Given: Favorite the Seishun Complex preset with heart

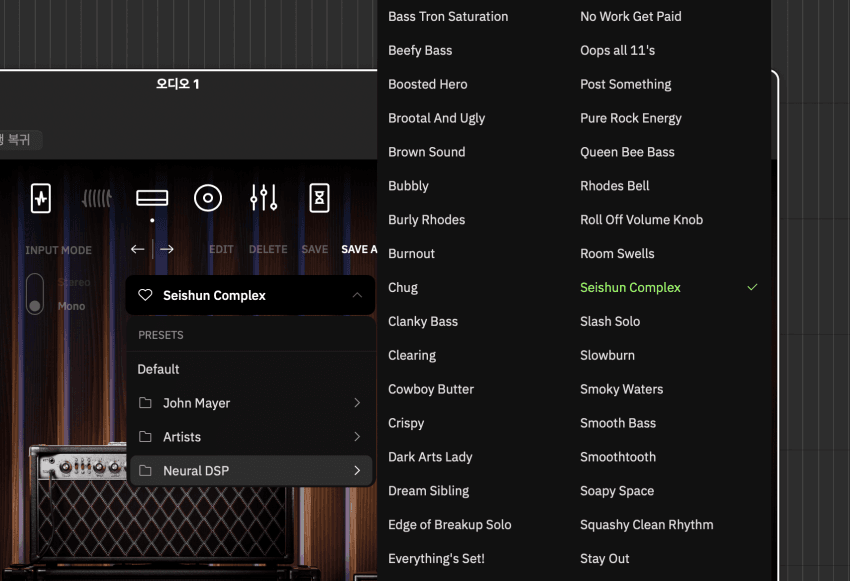Looking at the screenshot, I should (x=145, y=295).
